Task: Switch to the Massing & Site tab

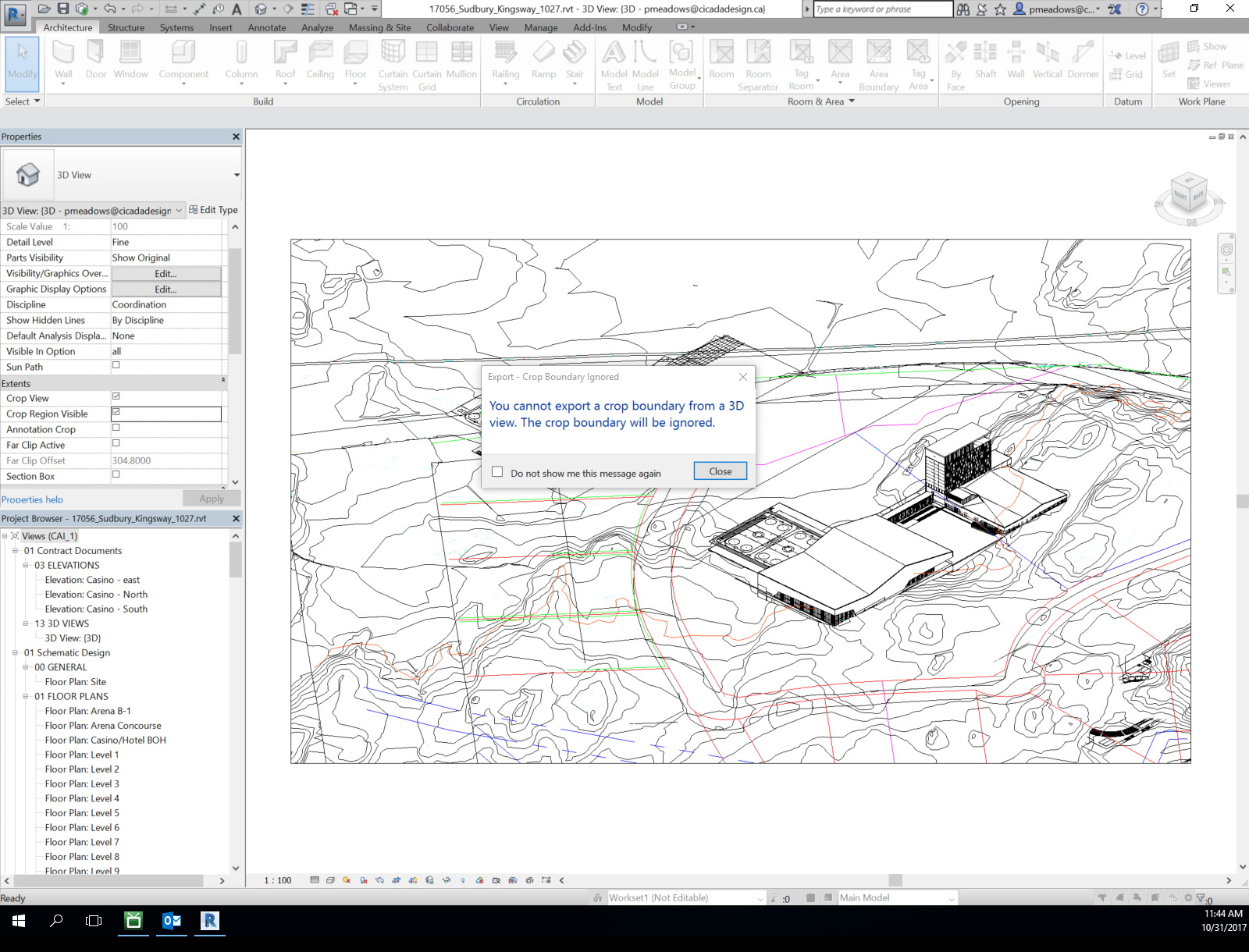Action: [379, 27]
